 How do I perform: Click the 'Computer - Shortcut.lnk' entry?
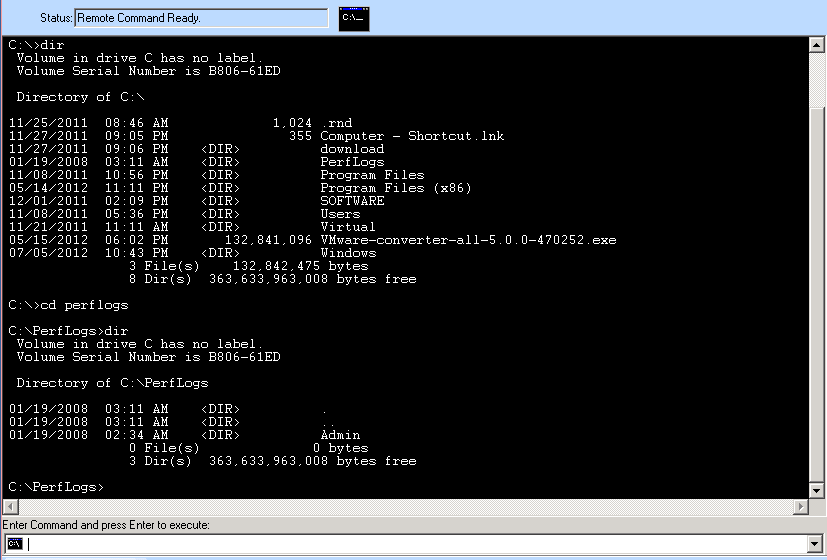(x=412, y=136)
